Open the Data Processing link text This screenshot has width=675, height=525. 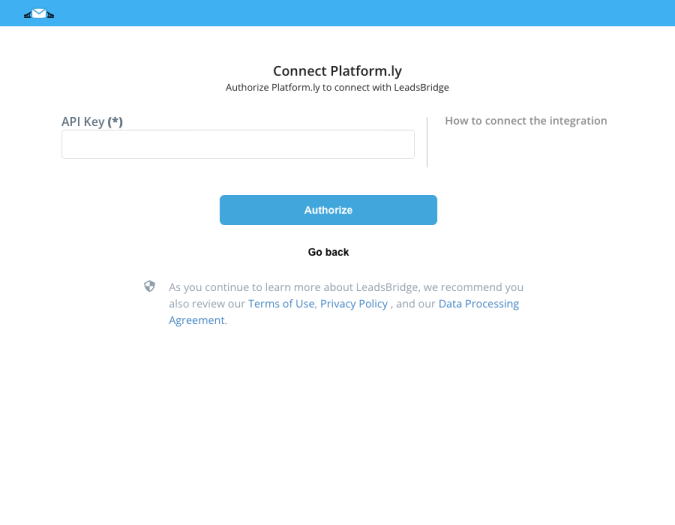coord(479,304)
